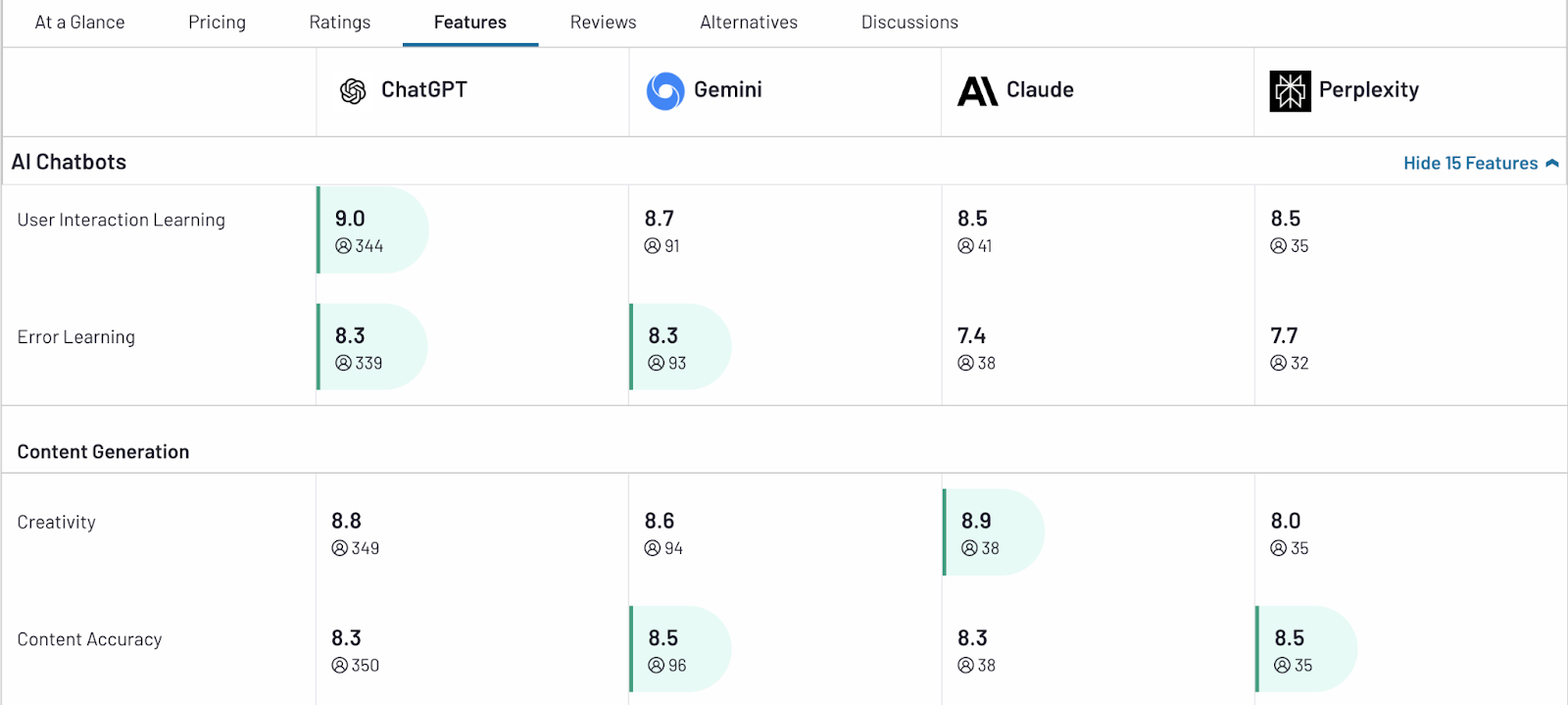Collapse the list with the Hide 15 Features chevron
This screenshot has width=1568, height=705.
pos(1551,163)
